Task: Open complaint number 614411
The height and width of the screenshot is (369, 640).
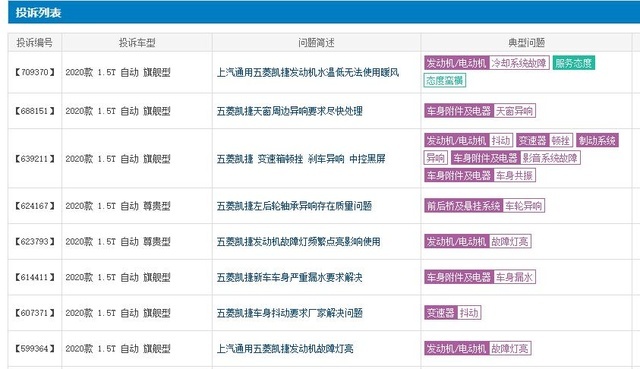Action: pyautogui.click(x=35, y=278)
